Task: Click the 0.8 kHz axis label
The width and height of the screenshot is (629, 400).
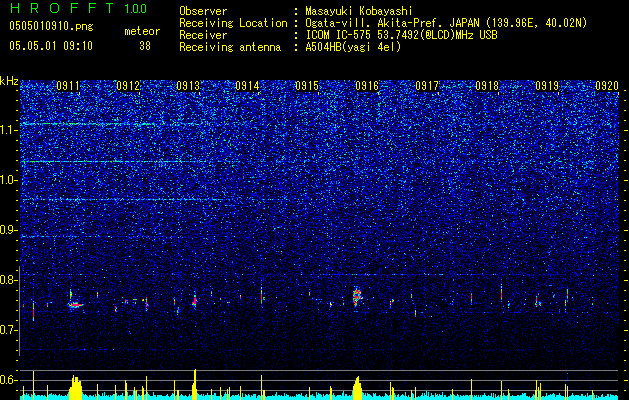Action: click(x=9, y=280)
